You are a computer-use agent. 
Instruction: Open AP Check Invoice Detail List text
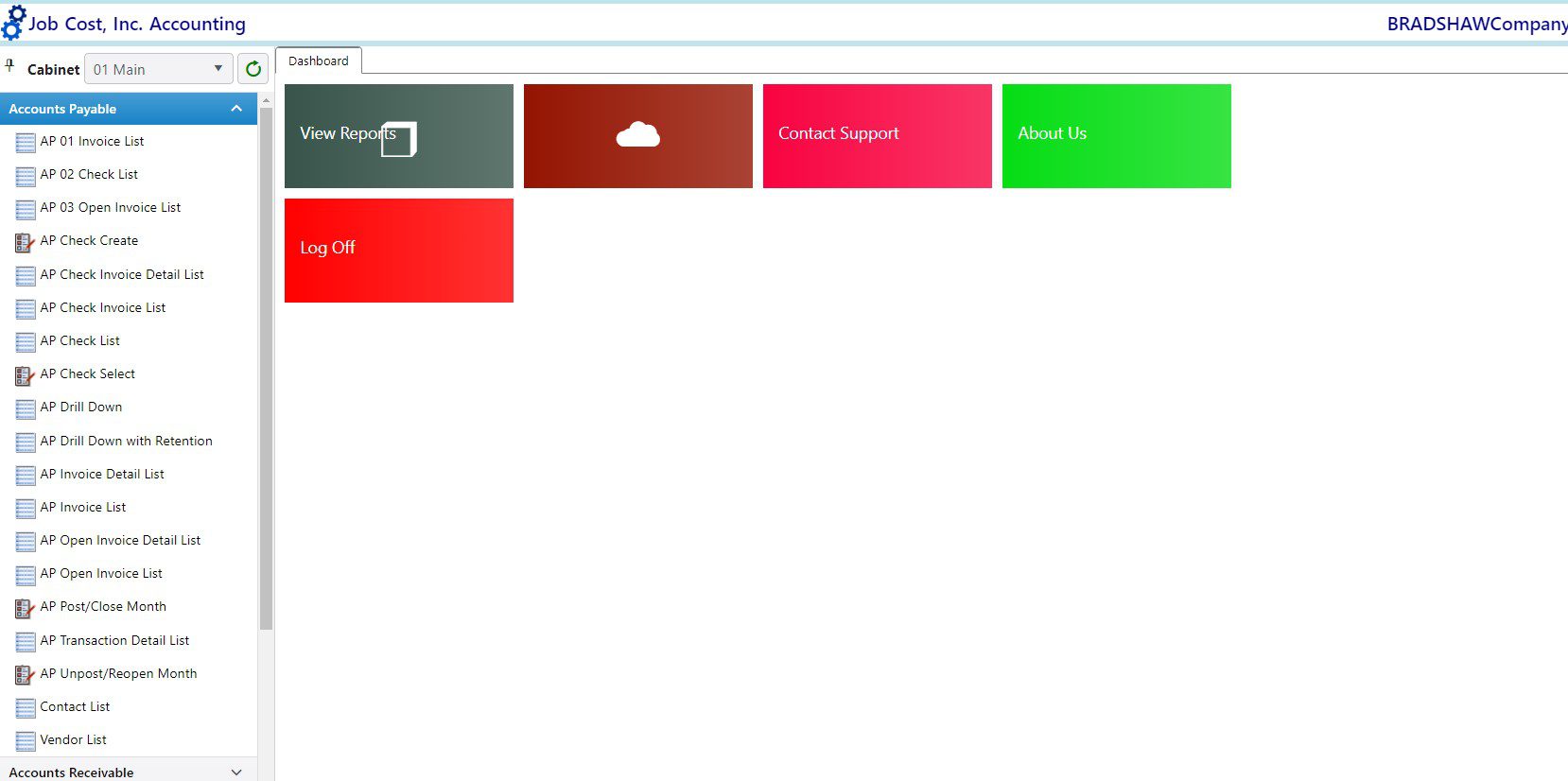coord(122,274)
